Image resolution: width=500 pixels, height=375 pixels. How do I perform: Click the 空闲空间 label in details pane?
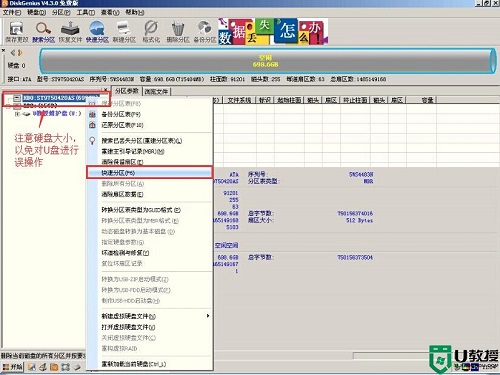tap(226, 245)
